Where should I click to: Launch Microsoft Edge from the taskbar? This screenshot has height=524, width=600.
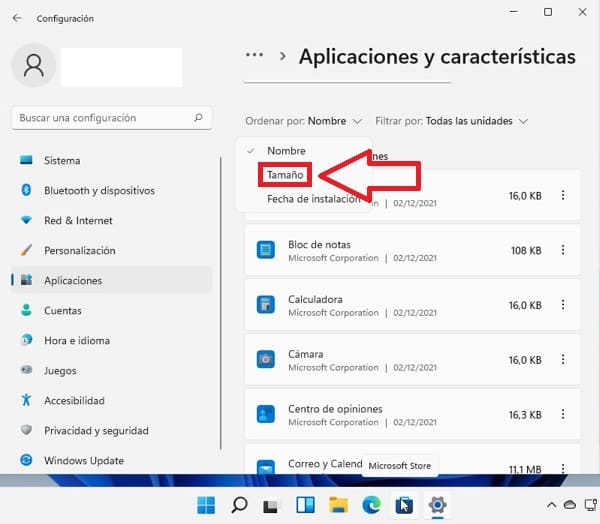tap(372, 505)
